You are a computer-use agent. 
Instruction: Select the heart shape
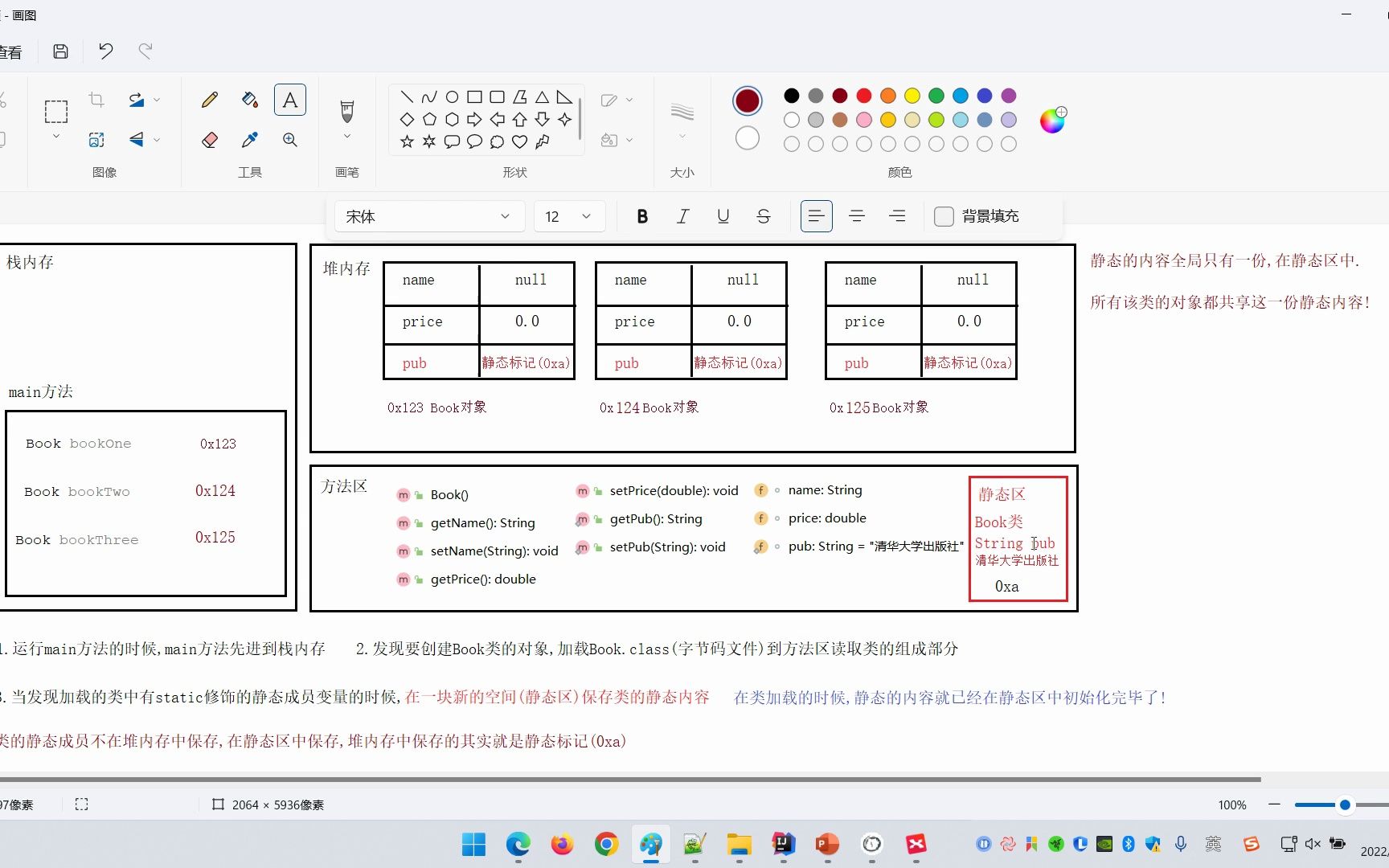(x=519, y=141)
